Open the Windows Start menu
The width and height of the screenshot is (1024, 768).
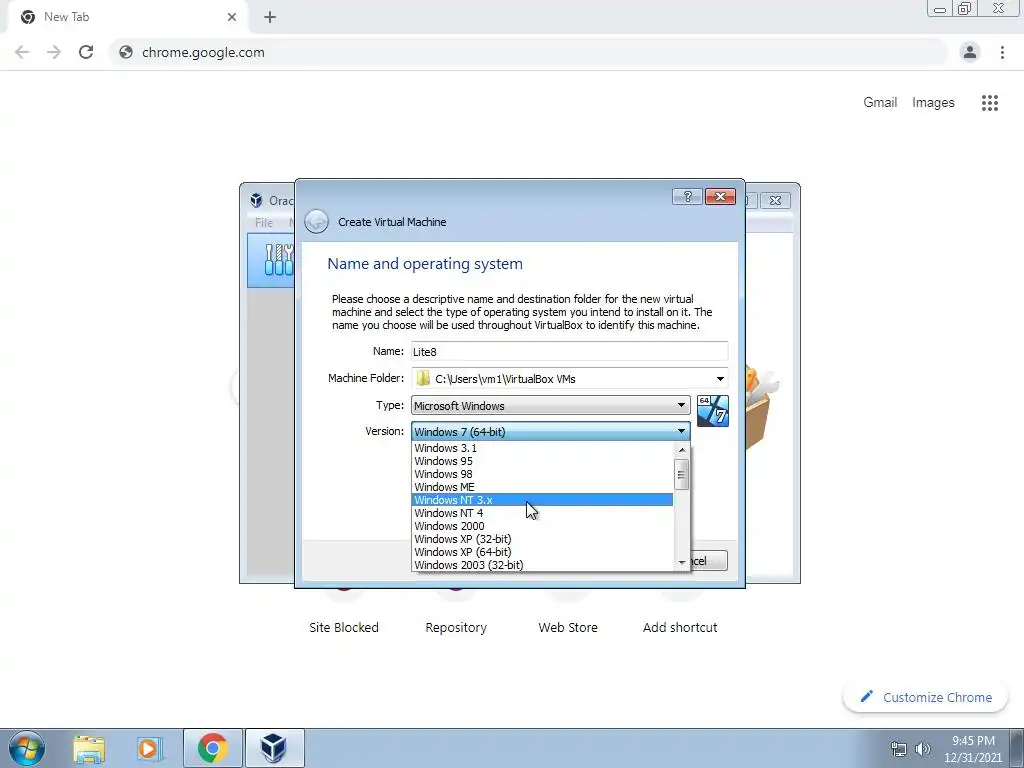pos(26,748)
